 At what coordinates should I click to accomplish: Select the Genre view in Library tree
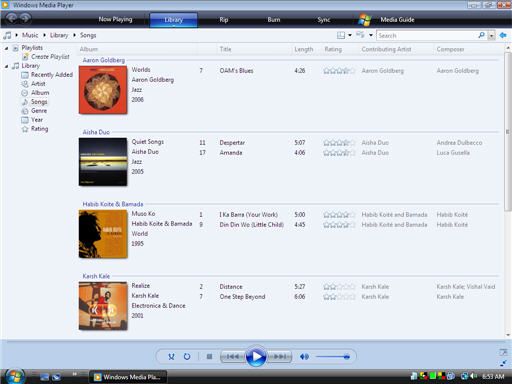[x=39, y=111]
